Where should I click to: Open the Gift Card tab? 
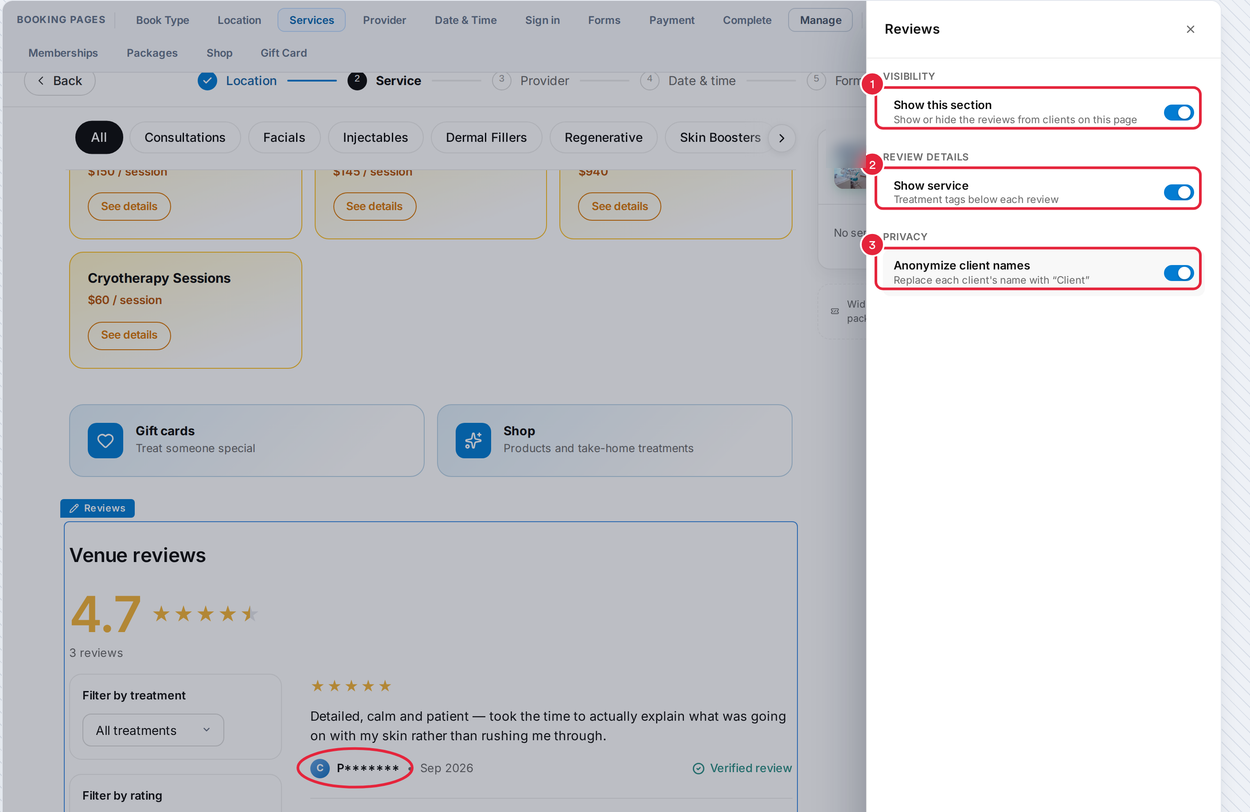tap(284, 53)
